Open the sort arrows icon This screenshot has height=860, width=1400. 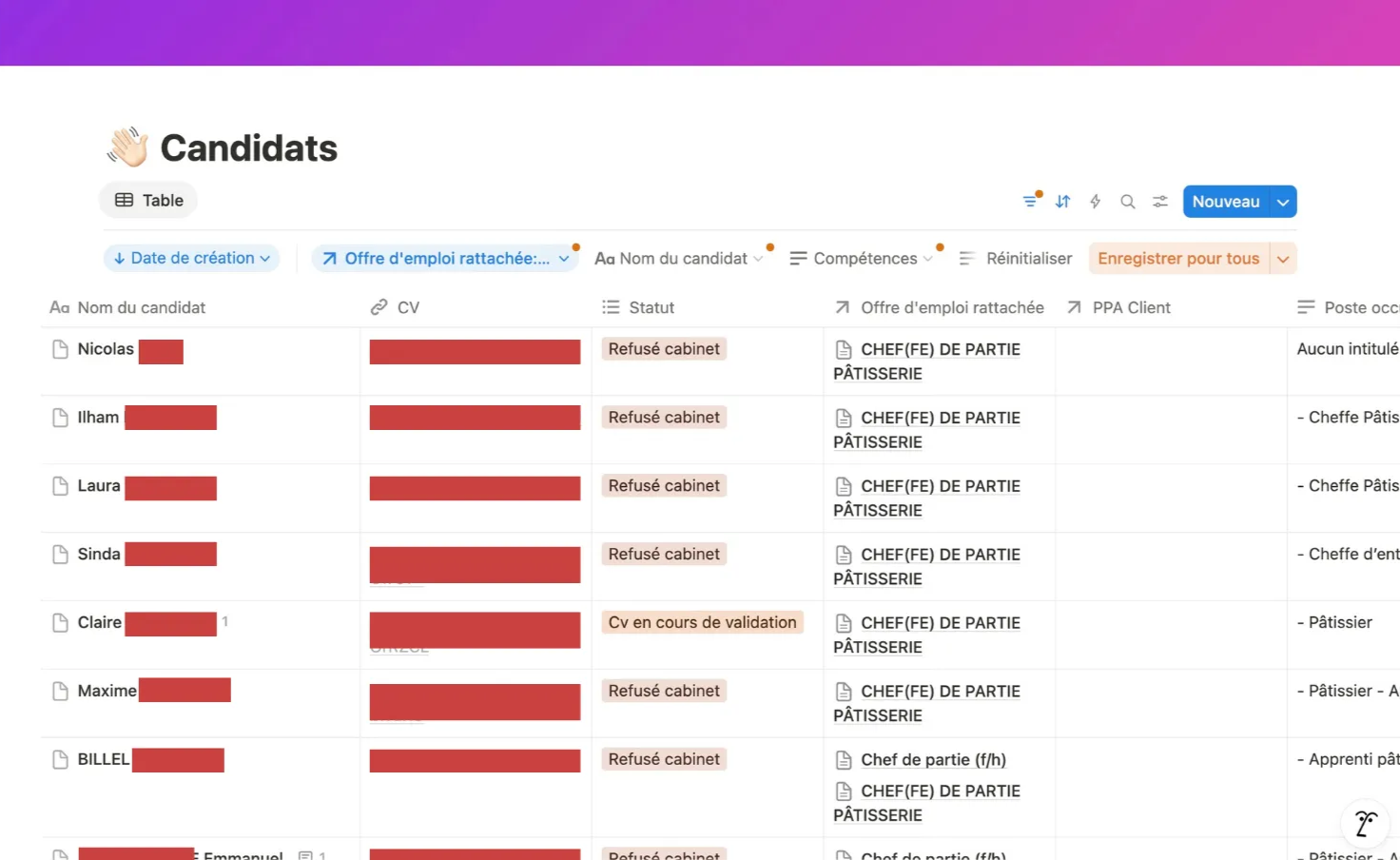point(1062,202)
